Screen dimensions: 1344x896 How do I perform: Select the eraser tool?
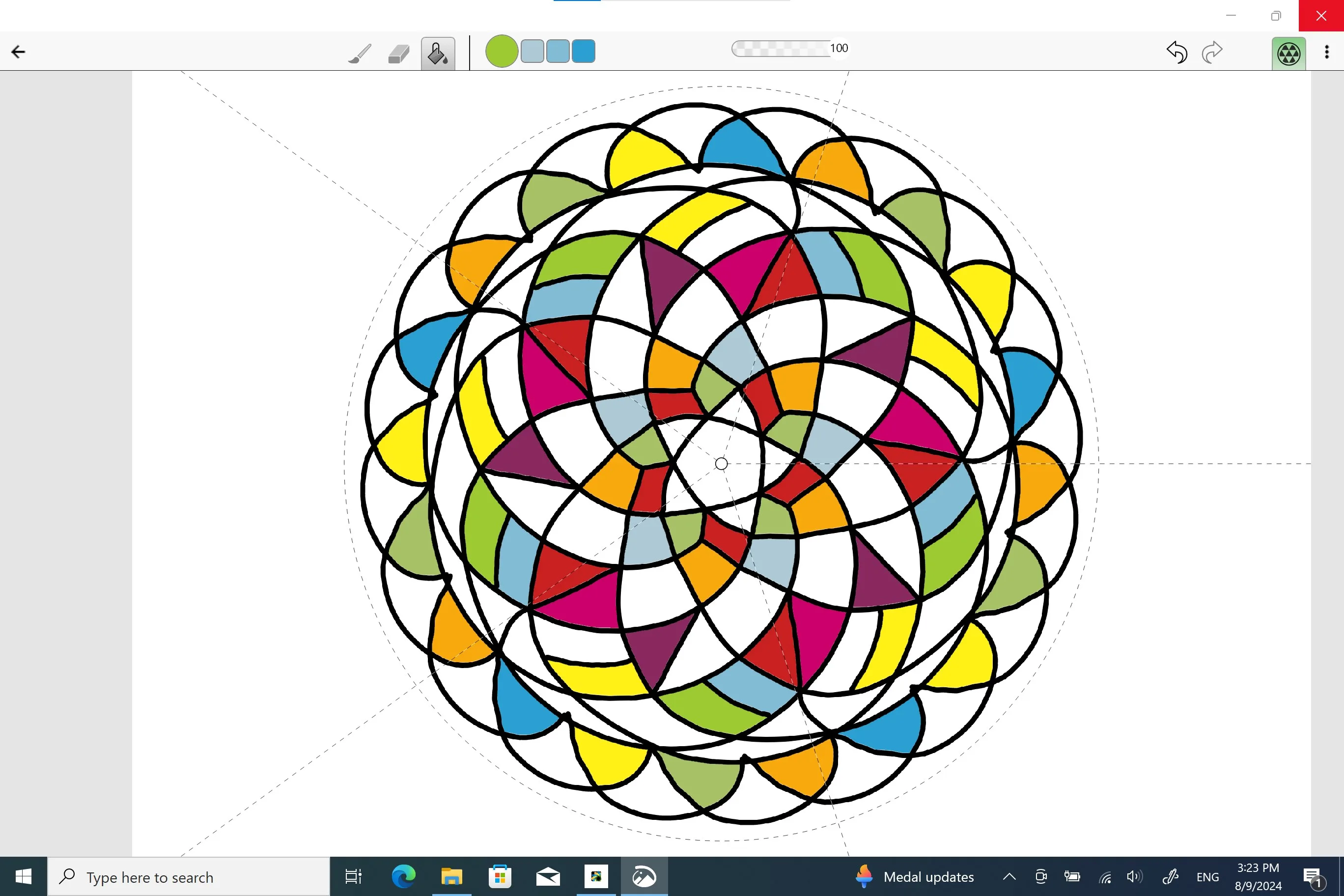coord(398,55)
